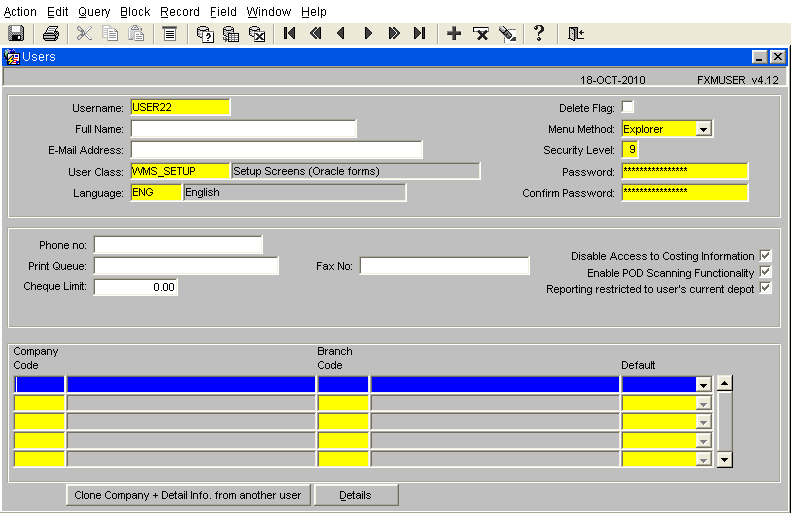This screenshot has width=791, height=513.
Task: Open the Window menu
Action: point(269,12)
